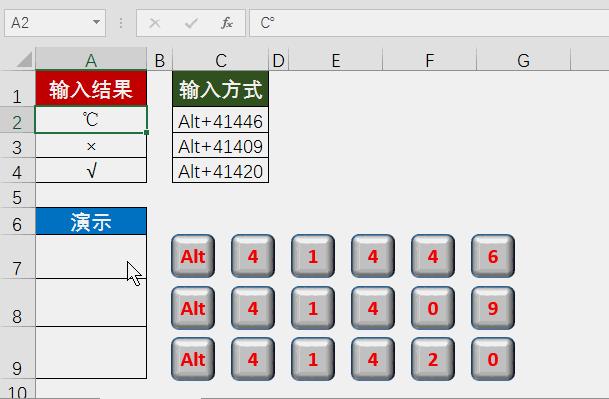Screen dimensions: 609x399
Task: Select row 1 header
Action: [x=17, y=89]
